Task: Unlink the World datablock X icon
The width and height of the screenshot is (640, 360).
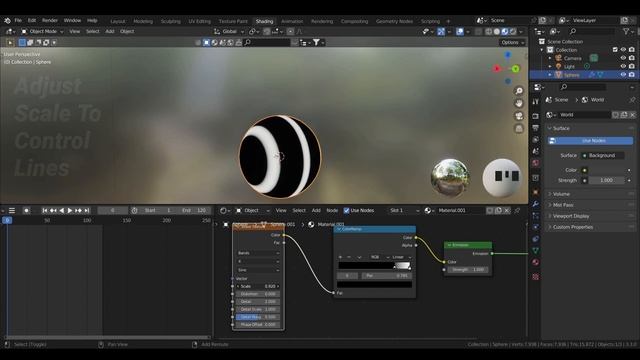Action: click(632, 115)
